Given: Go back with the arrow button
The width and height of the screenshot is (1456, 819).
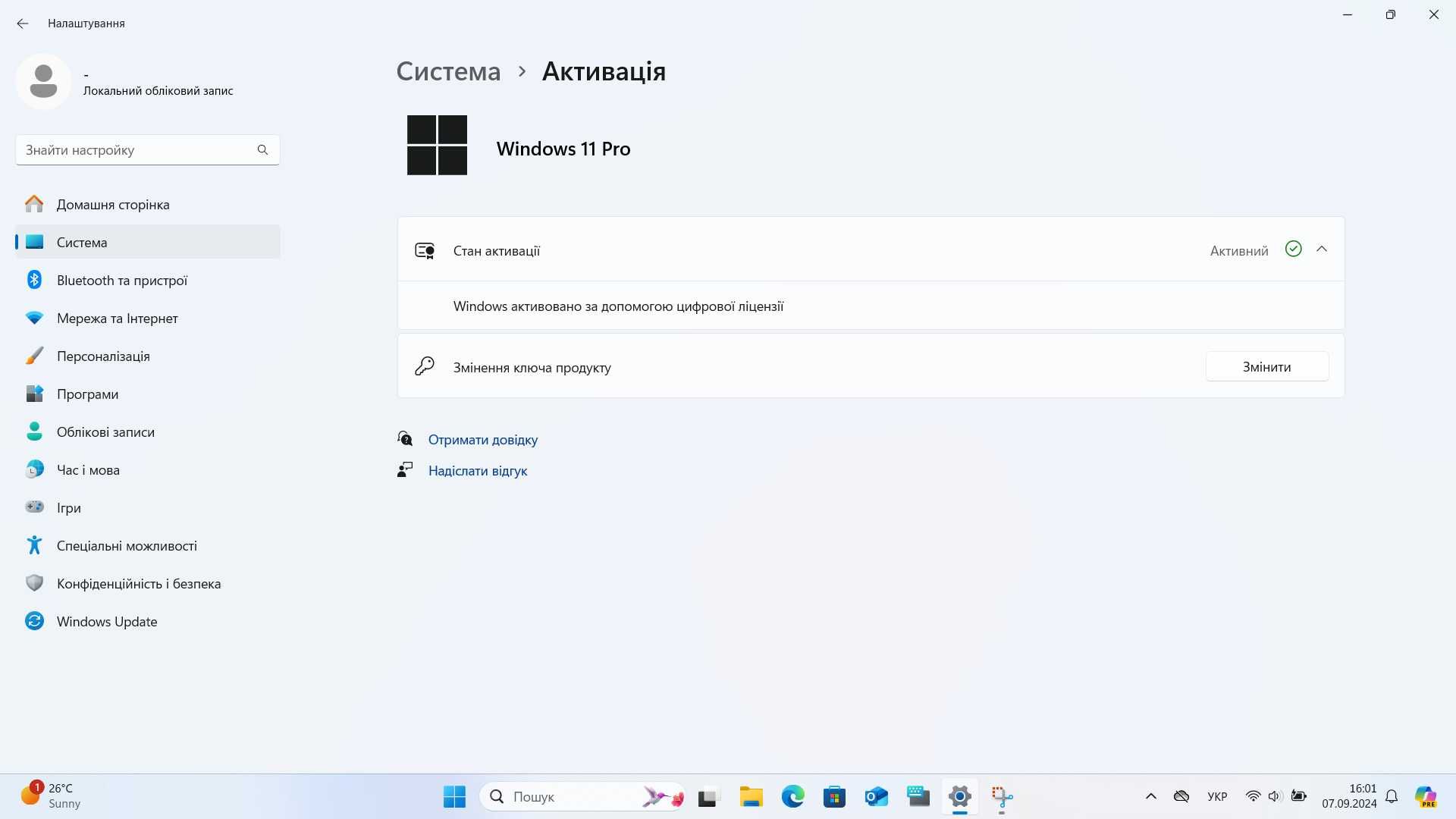Looking at the screenshot, I should click(x=23, y=24).
